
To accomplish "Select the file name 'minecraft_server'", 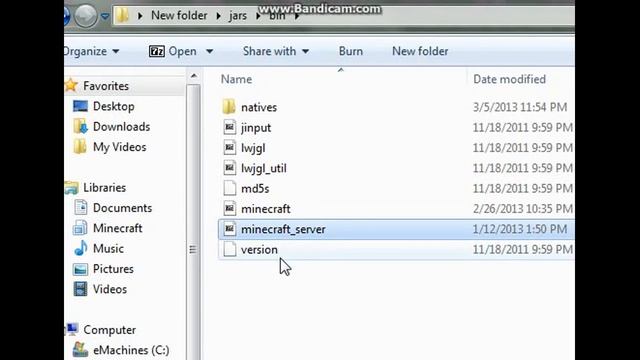I will 283,229.
